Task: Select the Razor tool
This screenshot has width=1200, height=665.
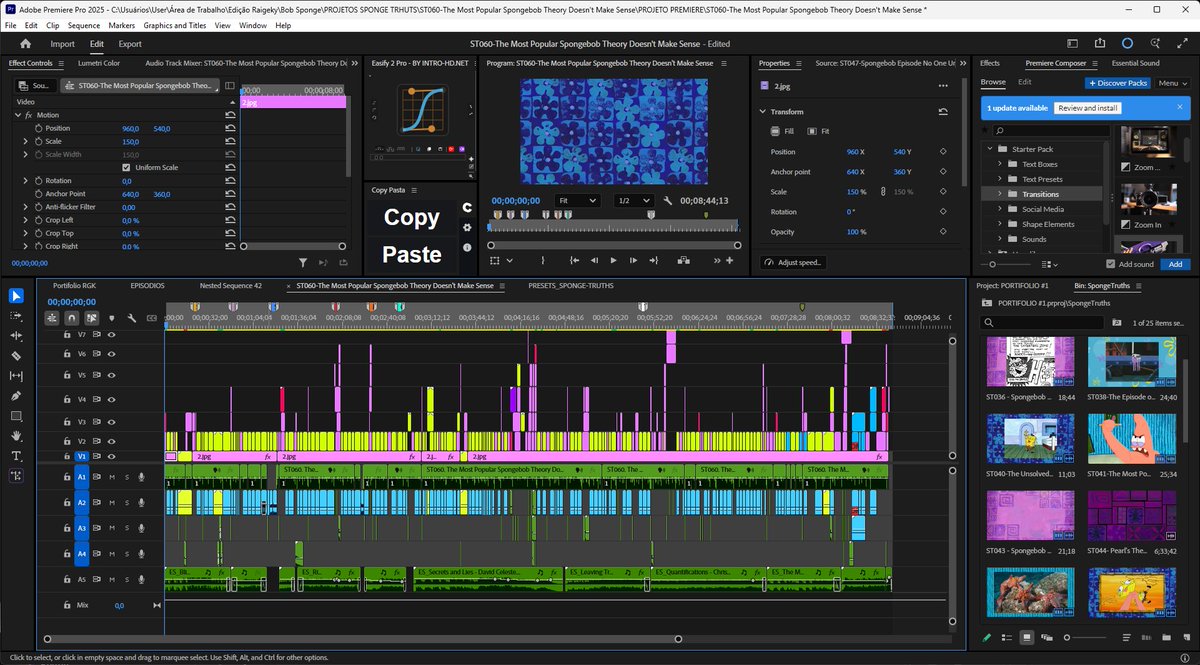Action: click(x=16, y=355)
